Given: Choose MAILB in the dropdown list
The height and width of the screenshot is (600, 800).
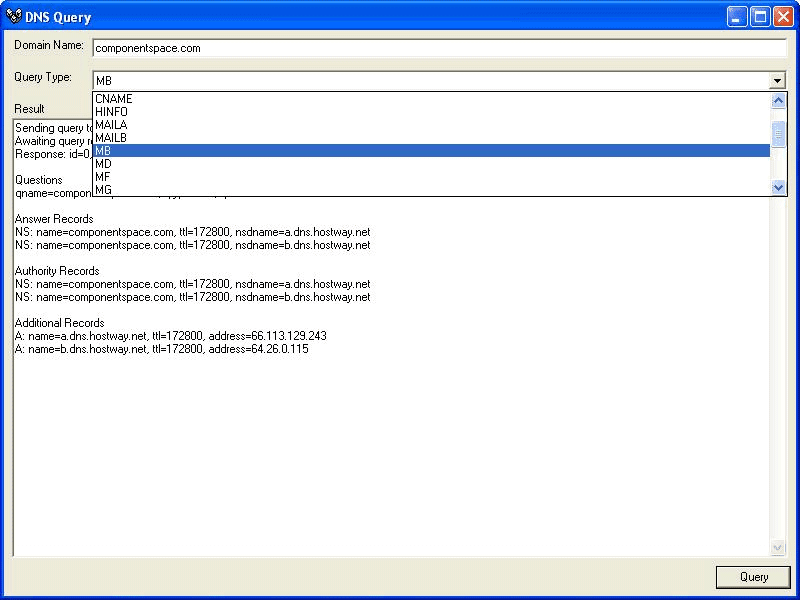Looking at the screenshot, I should click(x=431, y=138).
